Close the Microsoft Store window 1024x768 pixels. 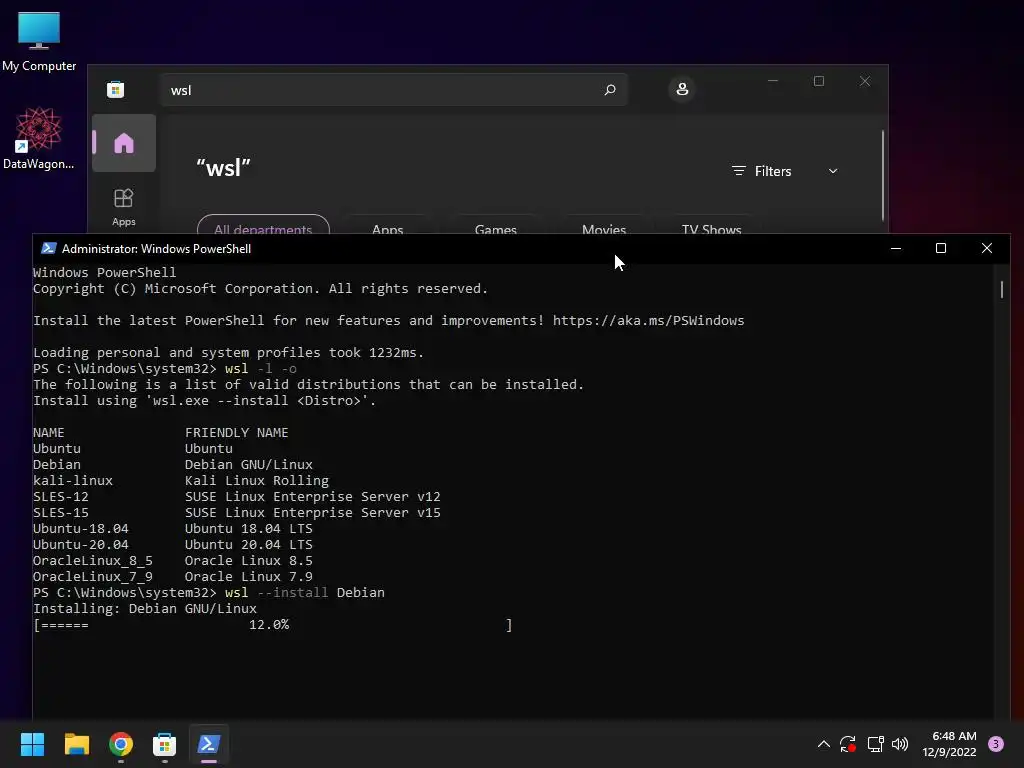click(865, 81)
